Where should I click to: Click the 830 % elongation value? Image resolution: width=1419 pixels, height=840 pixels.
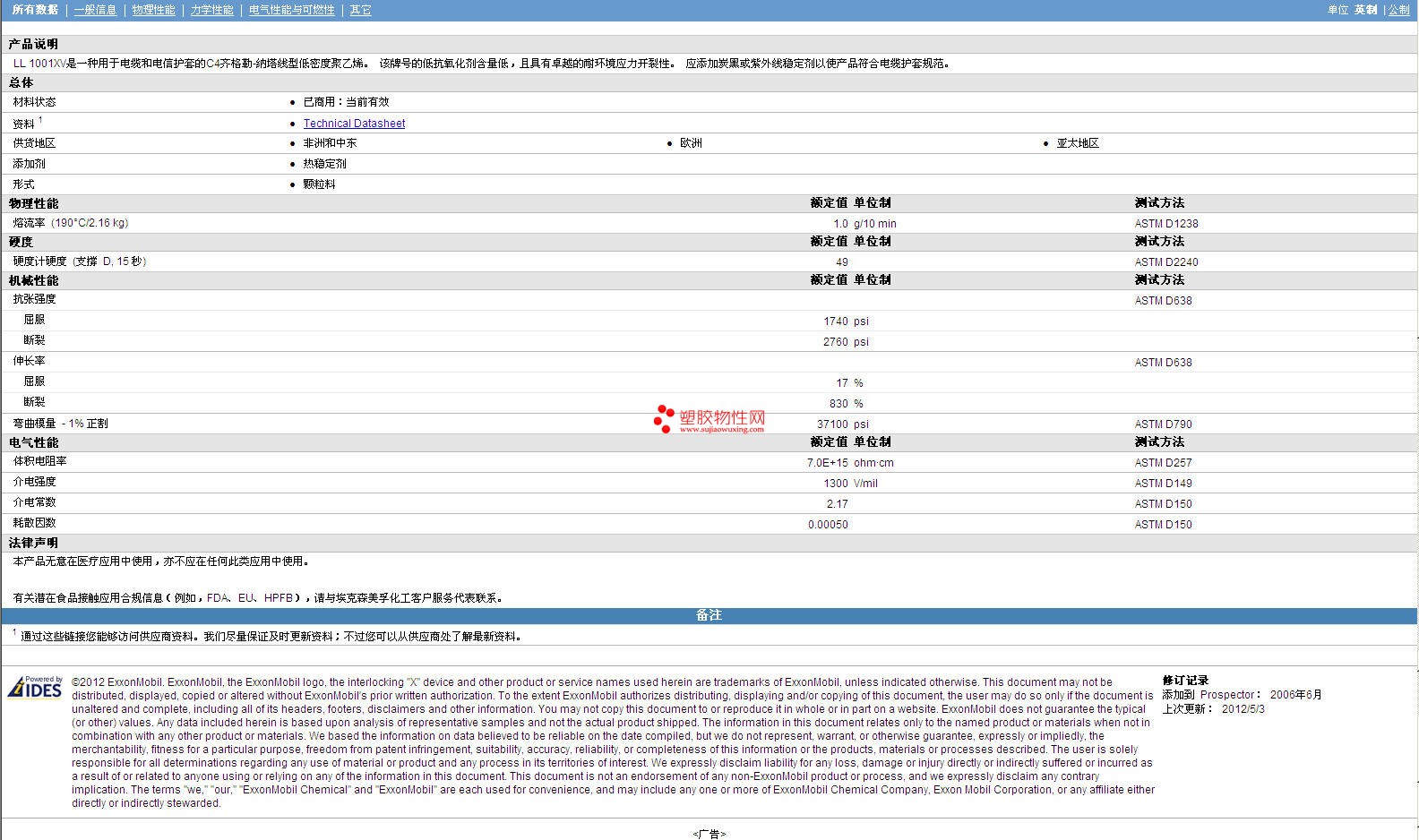(x=846, y=404)
